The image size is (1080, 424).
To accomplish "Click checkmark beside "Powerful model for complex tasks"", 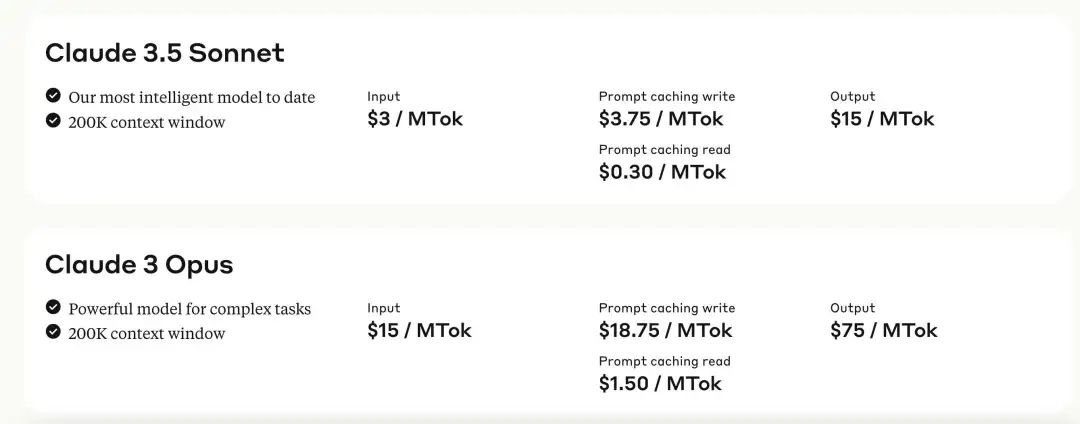I will tap(53, 307).
